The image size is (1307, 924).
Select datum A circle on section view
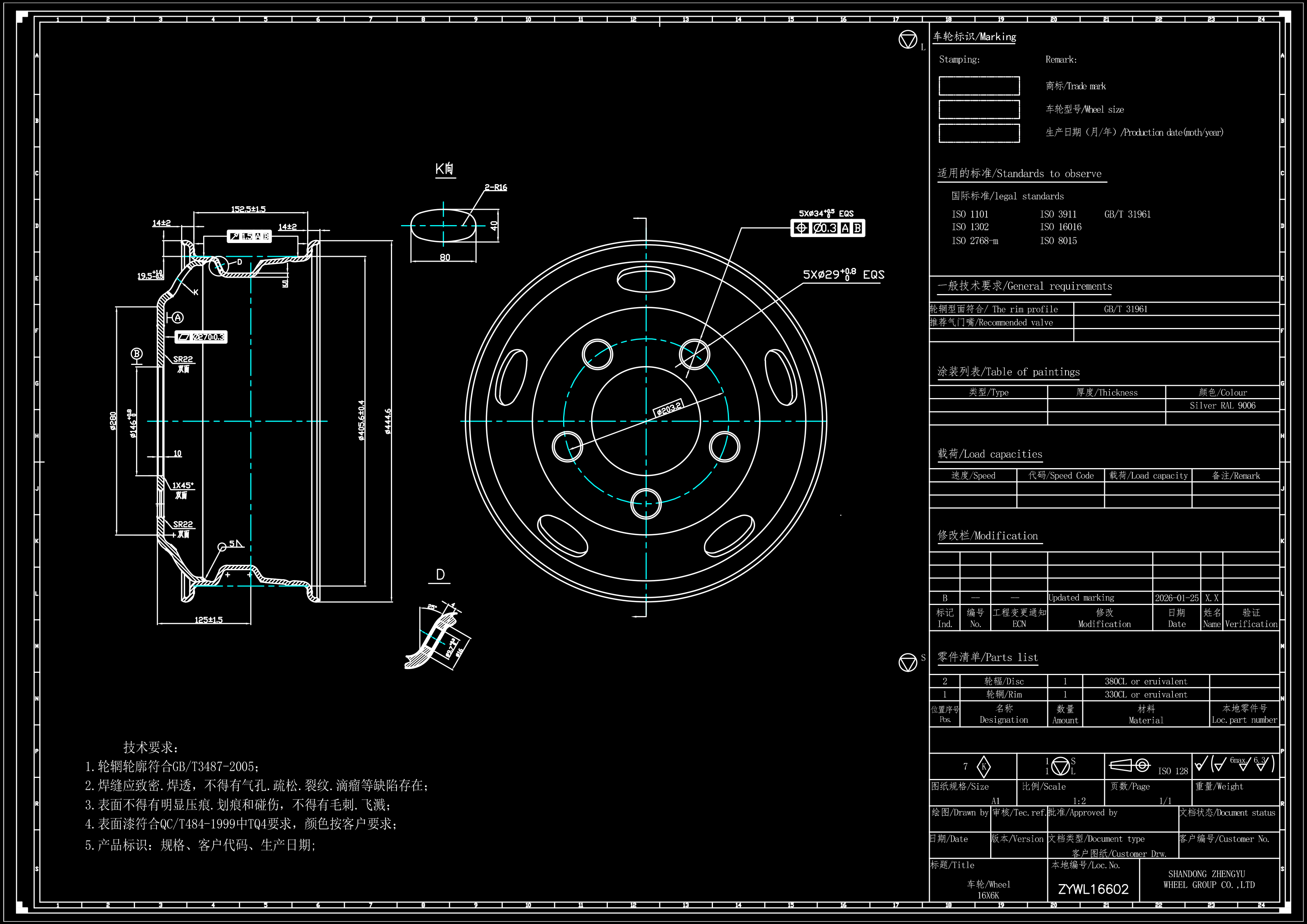[x=178, y=318]
